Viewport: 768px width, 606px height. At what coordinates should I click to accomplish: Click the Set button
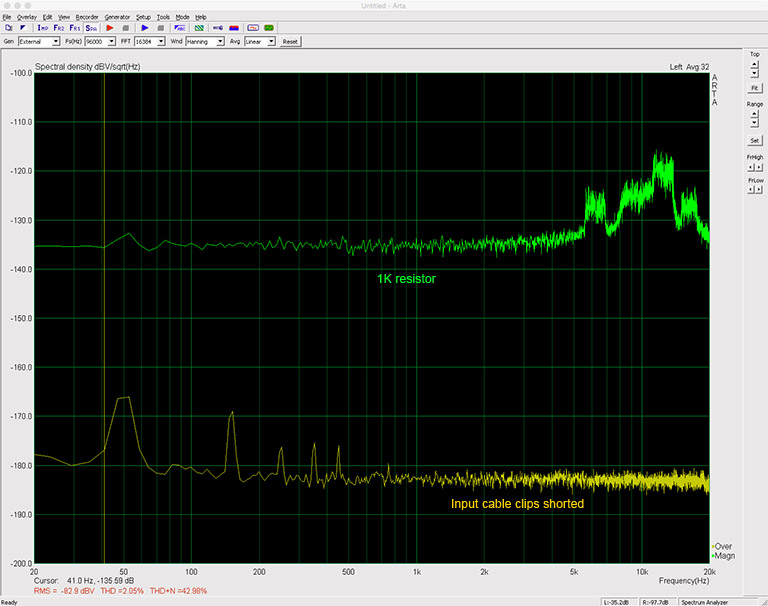(755, 141)
